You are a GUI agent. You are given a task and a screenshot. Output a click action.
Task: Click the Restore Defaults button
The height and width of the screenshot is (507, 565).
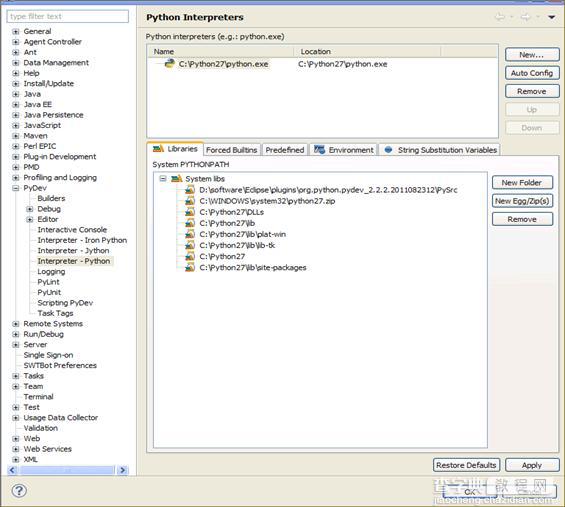pyautogui.click(x=466, y=465)
